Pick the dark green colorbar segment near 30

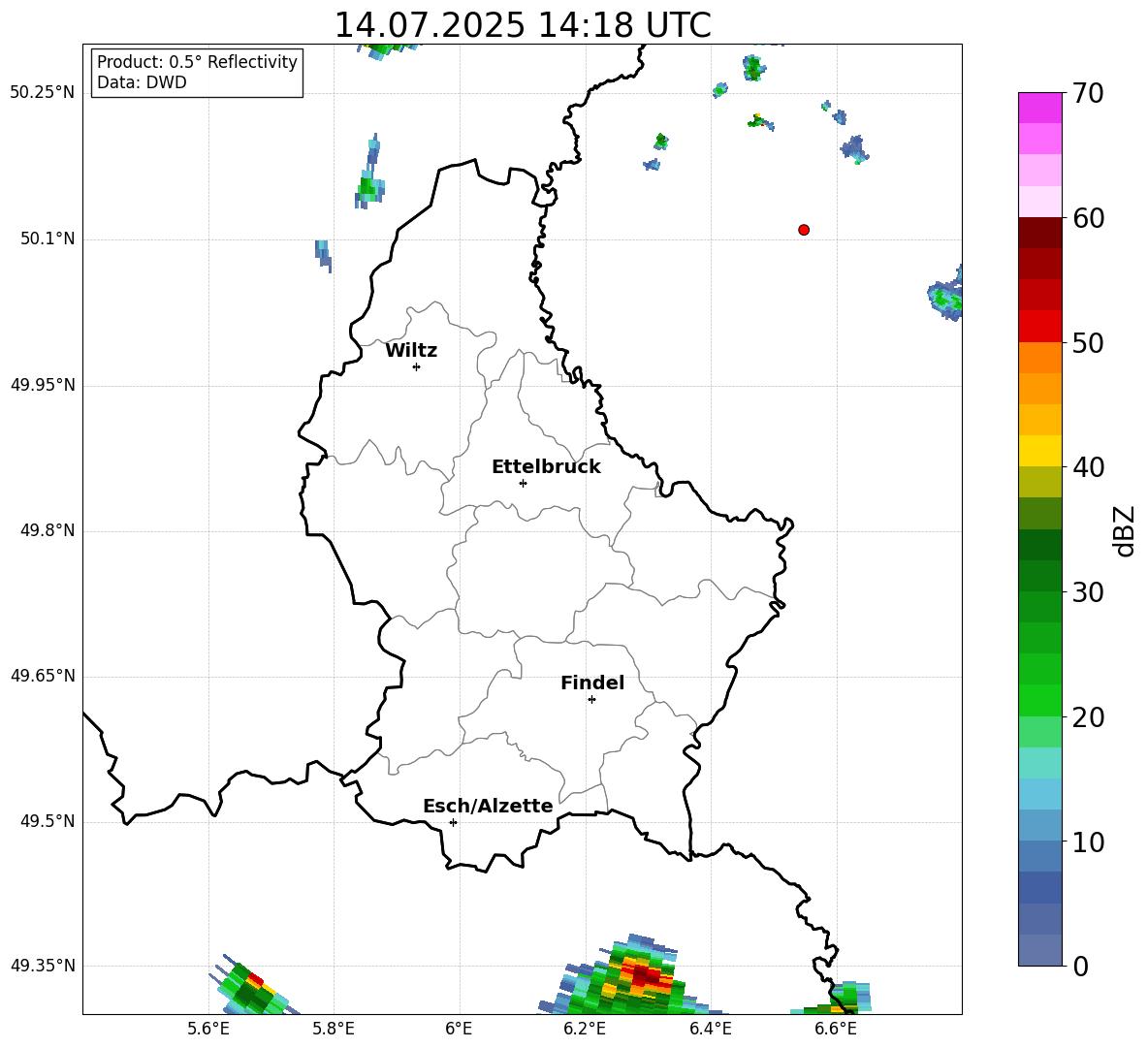tap(1040, 576)
